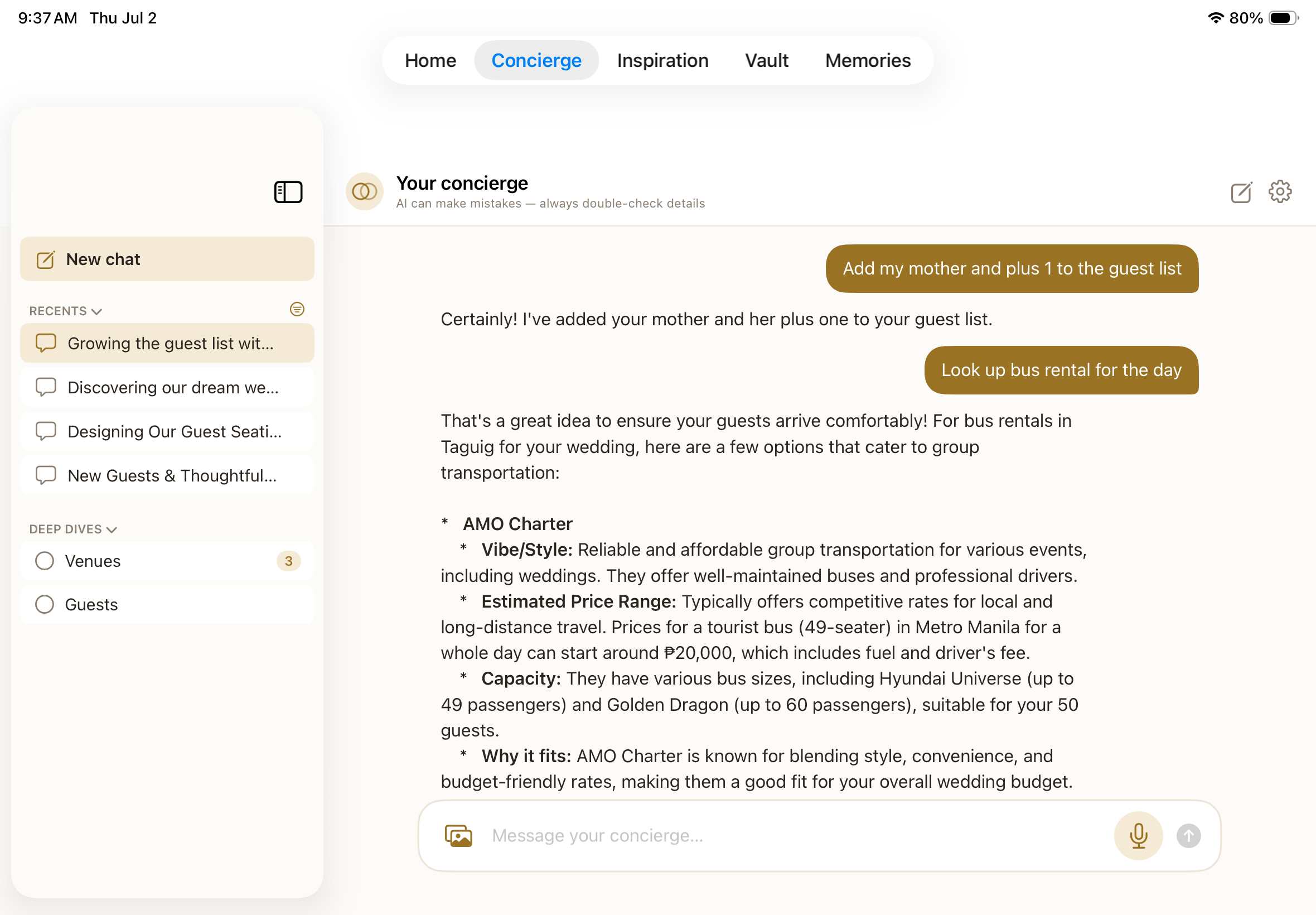The height and width of the screenshot is (915, 1316).
Task: Tap the message Add my mother and plus 1
Action: tap(1012, 268)
